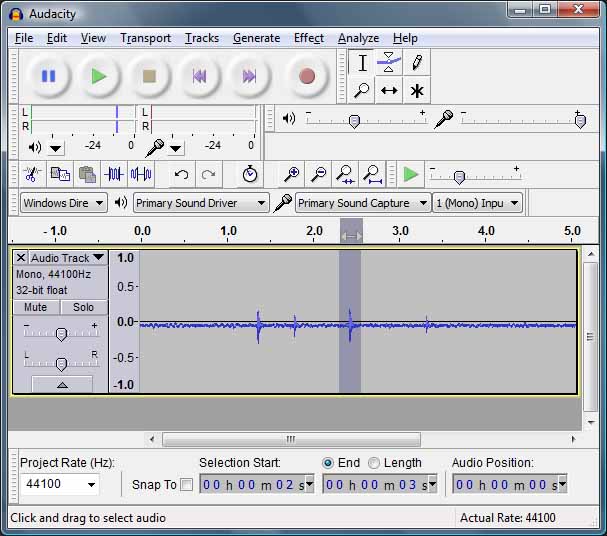607x536 pixels.
Task: Click the Skip to Start button
Action: tap(200, 76)
